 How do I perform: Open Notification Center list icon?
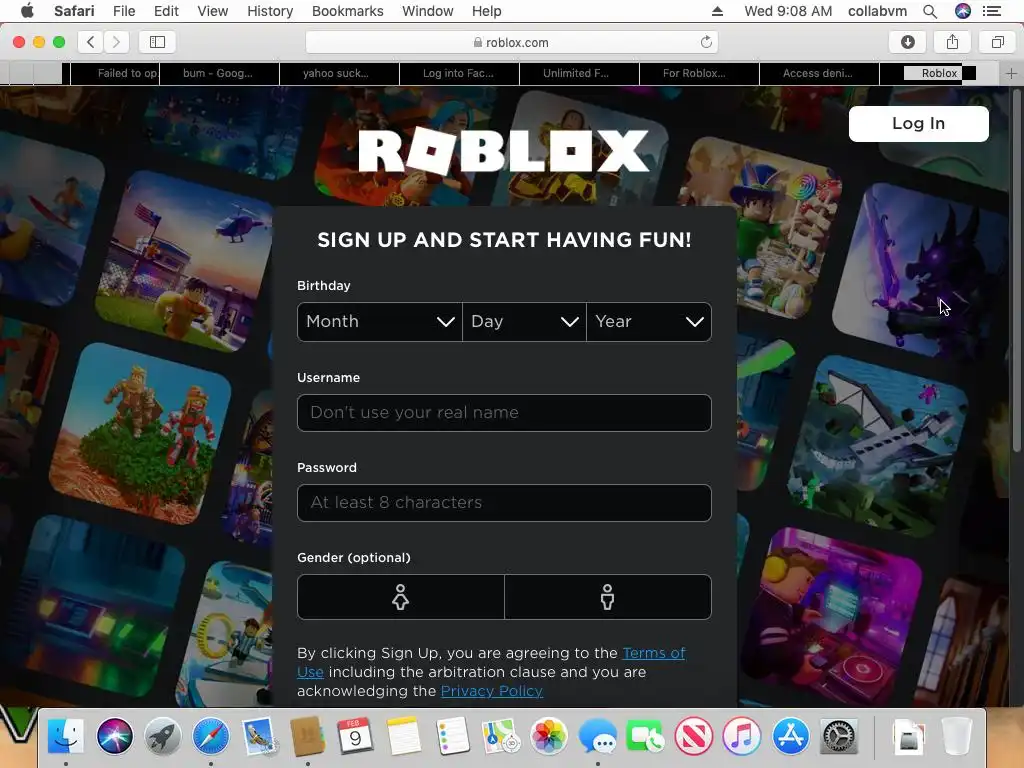point(992,11)
